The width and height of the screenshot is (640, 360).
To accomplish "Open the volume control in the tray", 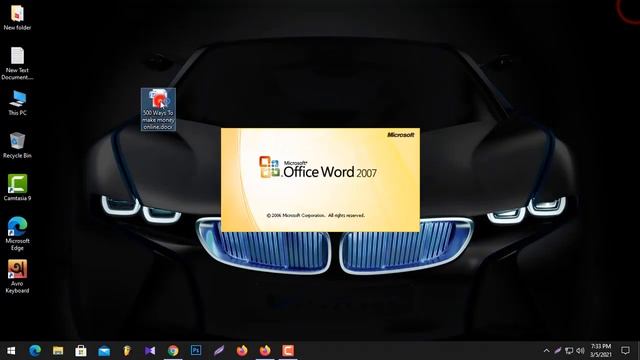I will pos(580,351).
